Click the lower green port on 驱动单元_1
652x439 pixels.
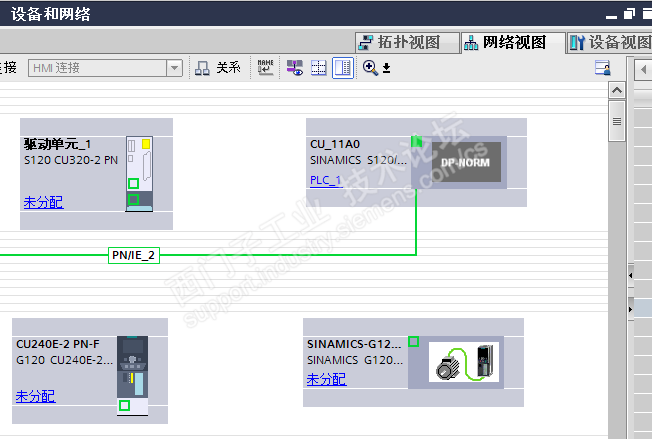pos(133,200)
